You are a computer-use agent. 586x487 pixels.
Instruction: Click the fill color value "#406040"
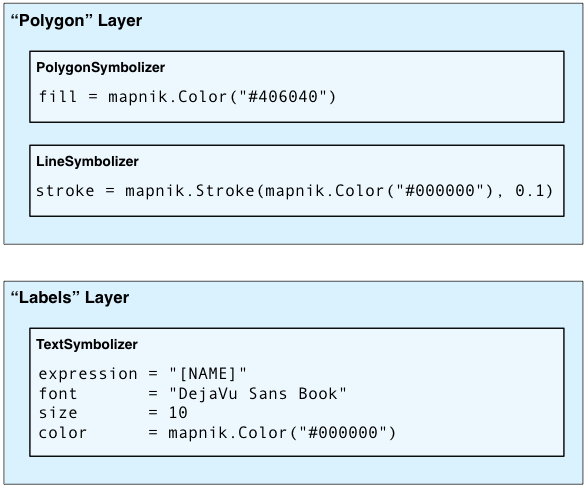point(283,97)
